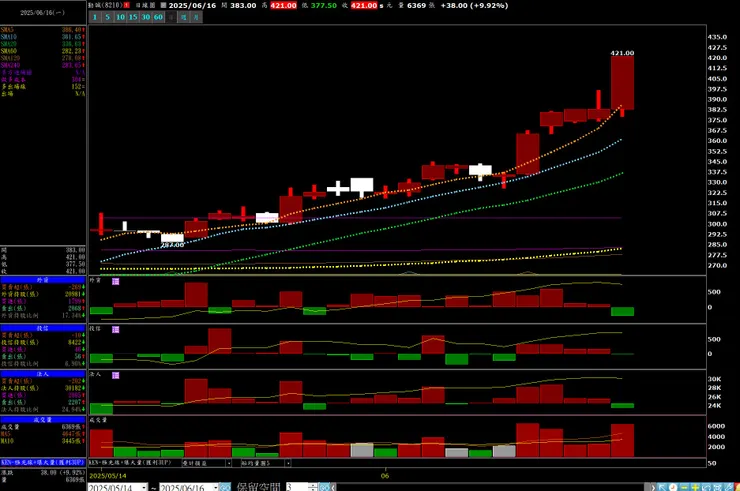Open the start date 2025/05/14 dropdown
The image size is (740, 491).
click(144, 487)
